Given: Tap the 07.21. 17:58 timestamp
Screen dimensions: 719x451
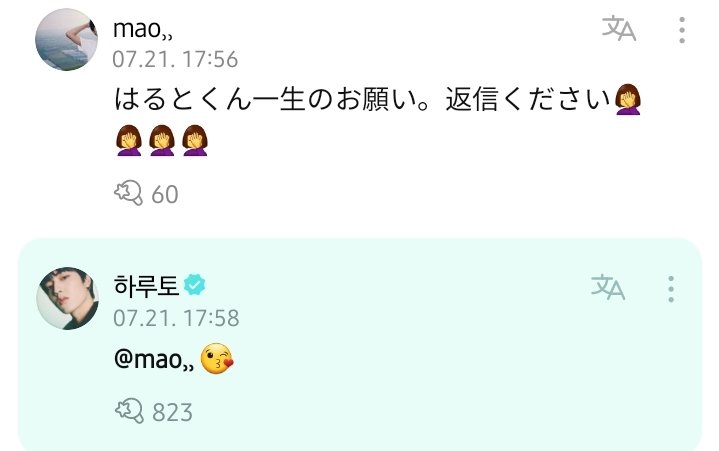Looking at the screenshot, I should tap(176, 318).
